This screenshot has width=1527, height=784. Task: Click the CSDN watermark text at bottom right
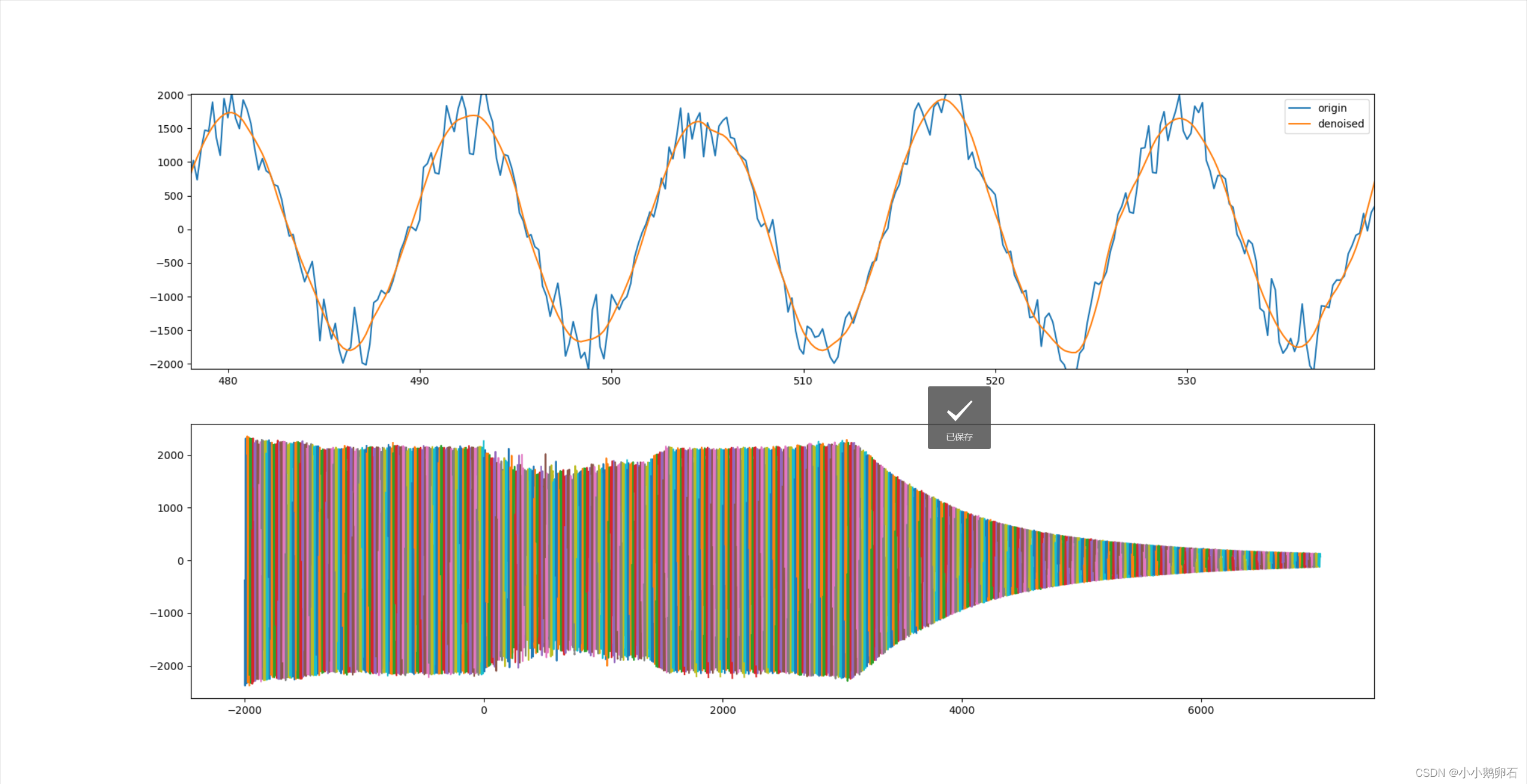1466,773
